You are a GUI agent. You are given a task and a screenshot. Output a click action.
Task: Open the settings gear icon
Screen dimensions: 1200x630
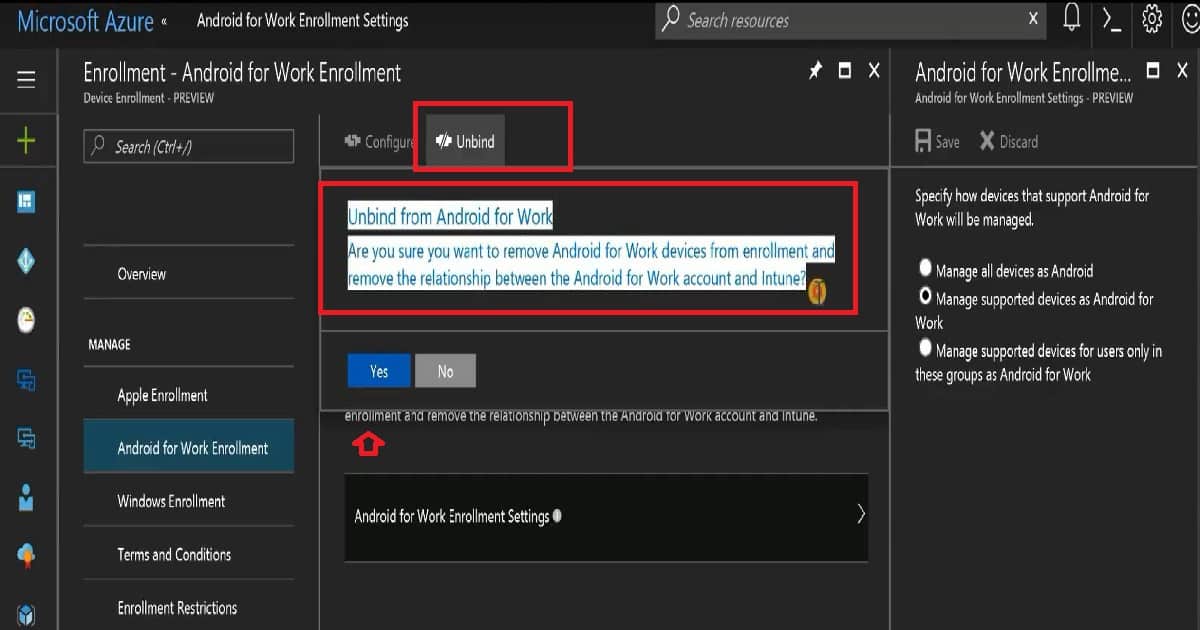[x=1152, y=19]
